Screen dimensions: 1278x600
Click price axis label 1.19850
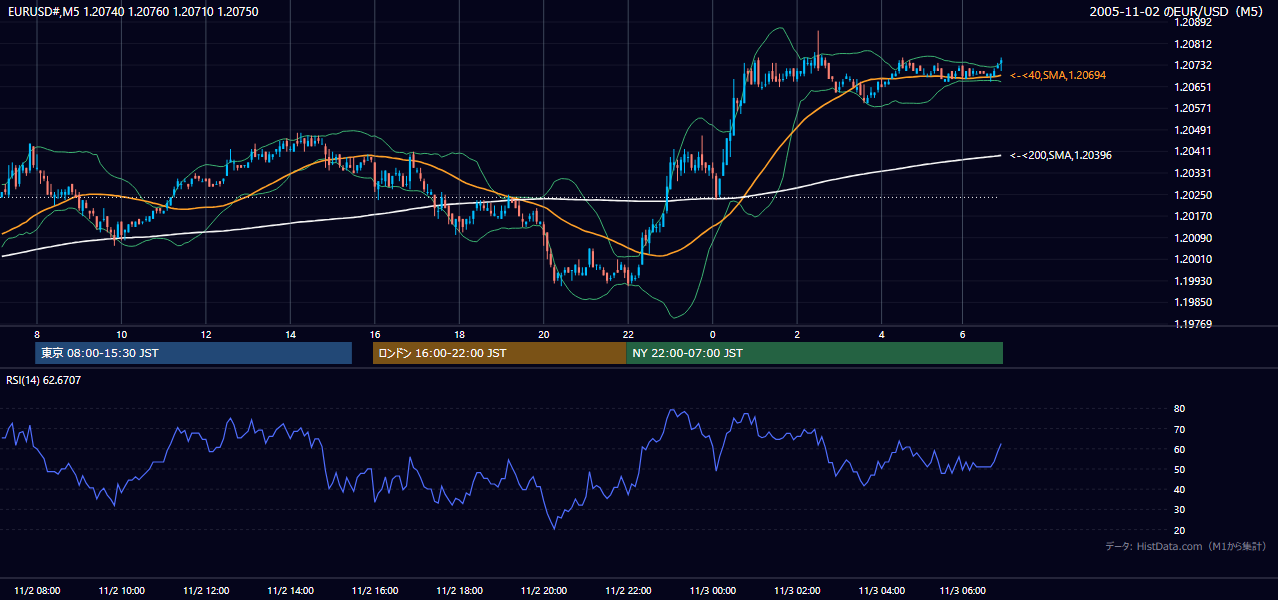1193,302
